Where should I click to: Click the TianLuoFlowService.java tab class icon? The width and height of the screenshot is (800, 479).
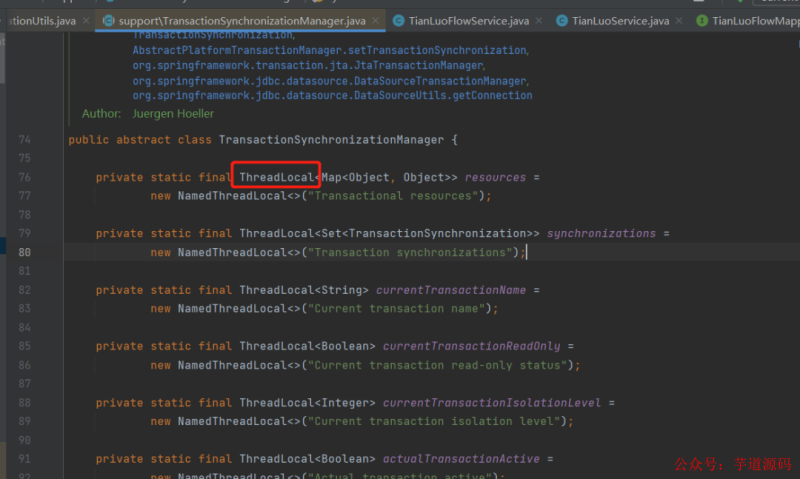(399, 21)
